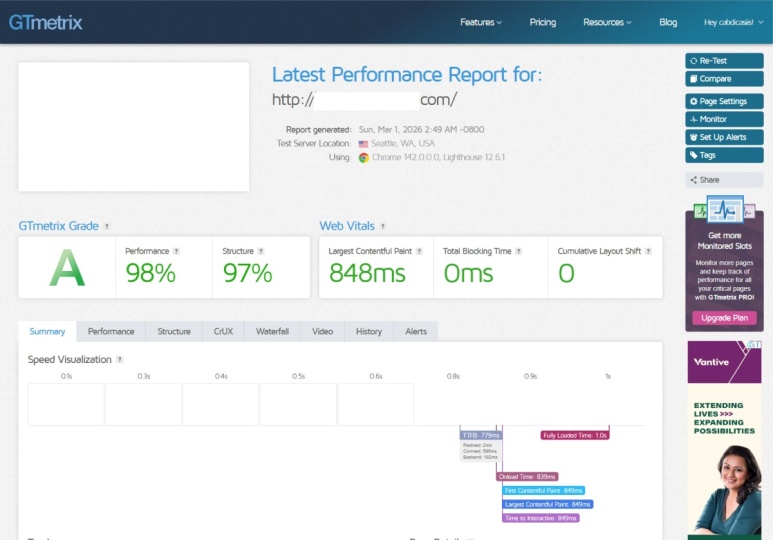
Task: Click the Monitor button
Action: point(724,119)
